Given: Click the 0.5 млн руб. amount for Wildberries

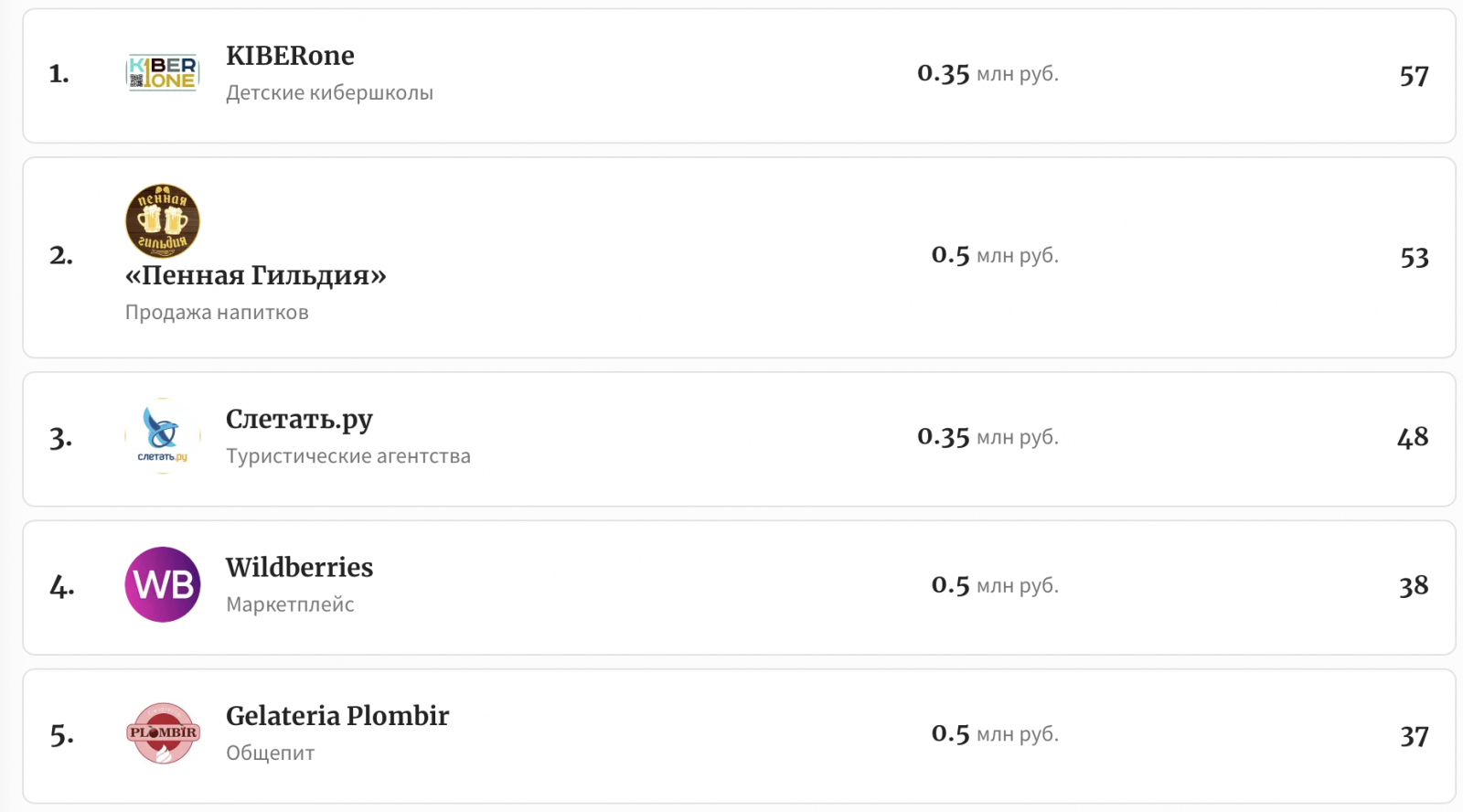Looking at the screenshot, I should pos(995,585).
